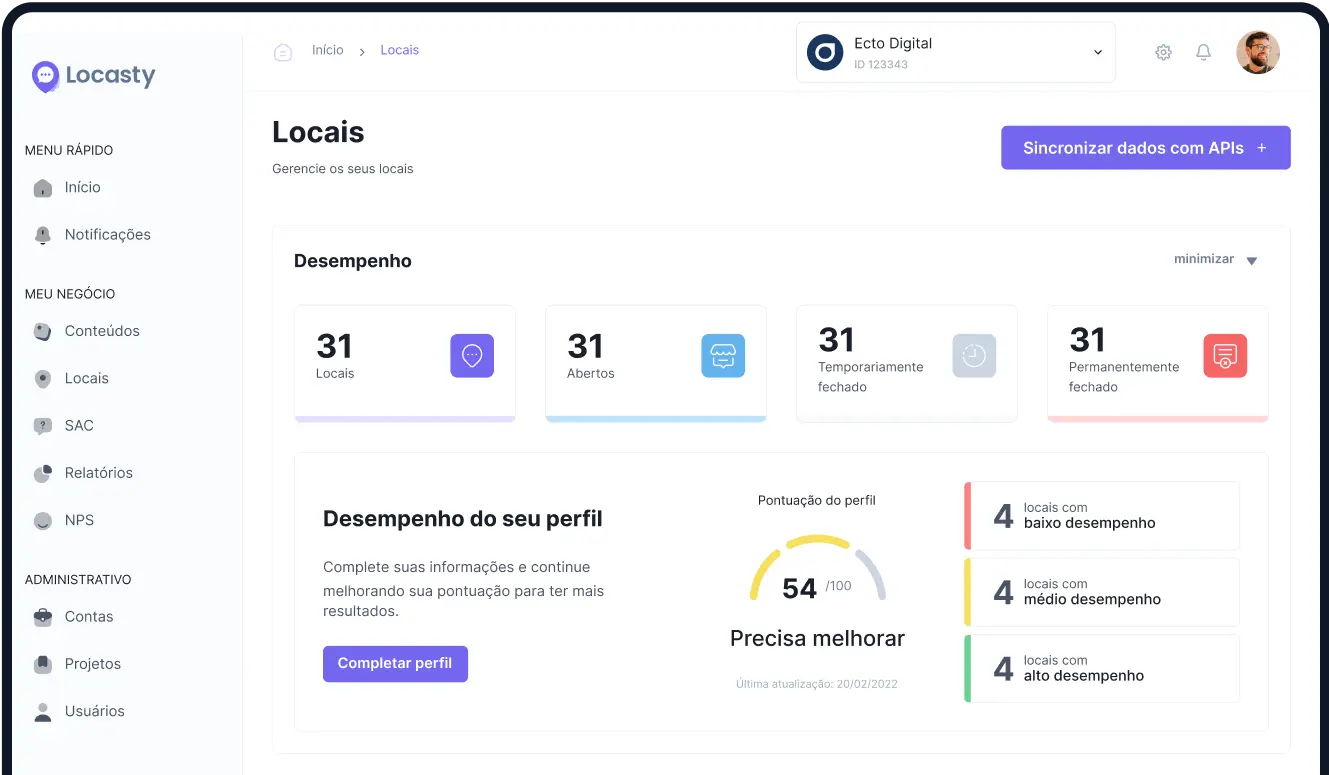
Task: Click the Início home icon in sidebar
Action: 42,188
